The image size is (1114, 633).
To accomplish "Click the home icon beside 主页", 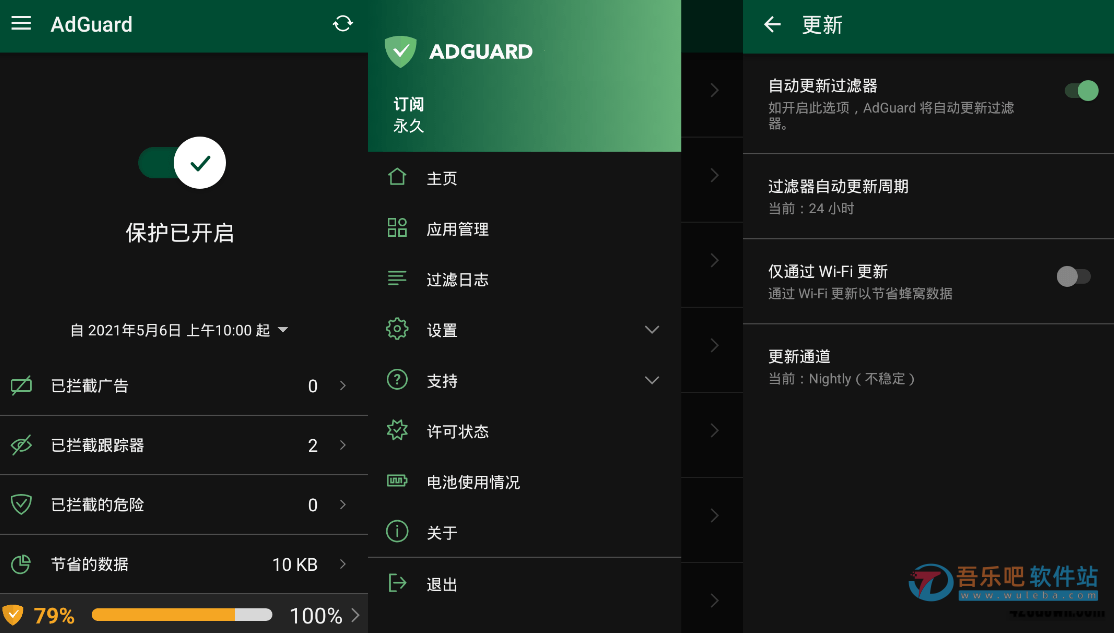I will point(397,177).
